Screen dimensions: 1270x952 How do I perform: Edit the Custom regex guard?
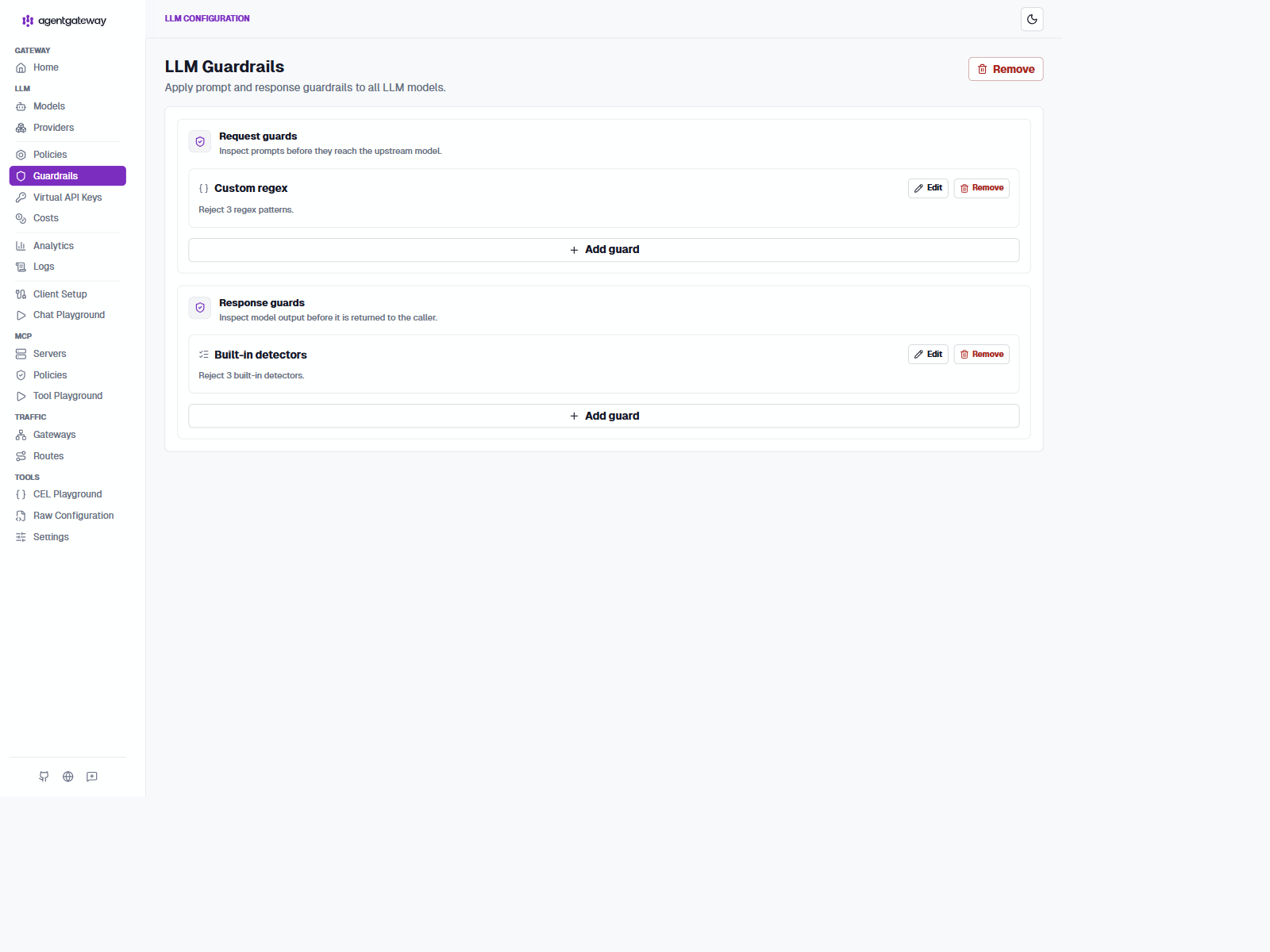[928, 188]
